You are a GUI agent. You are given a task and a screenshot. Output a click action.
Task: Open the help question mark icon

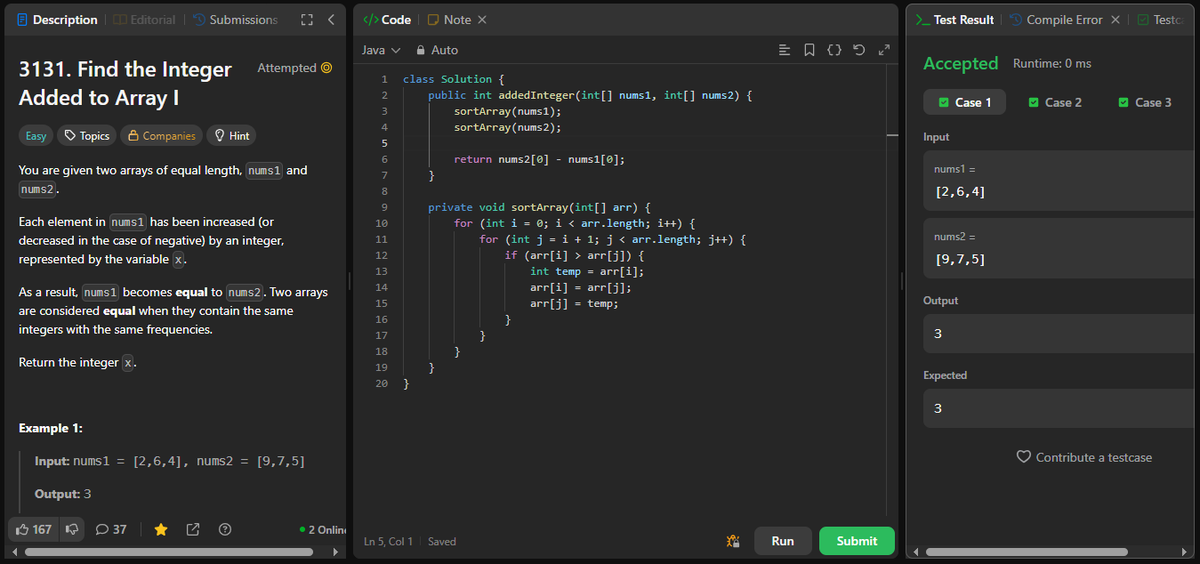(225, 529)
